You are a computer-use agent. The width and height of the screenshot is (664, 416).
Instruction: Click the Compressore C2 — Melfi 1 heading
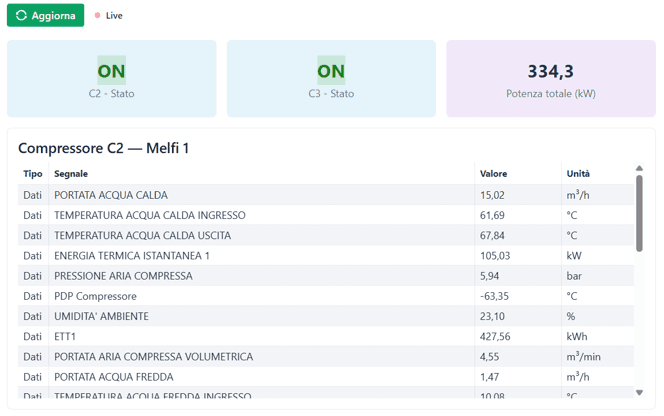[103, 148]
